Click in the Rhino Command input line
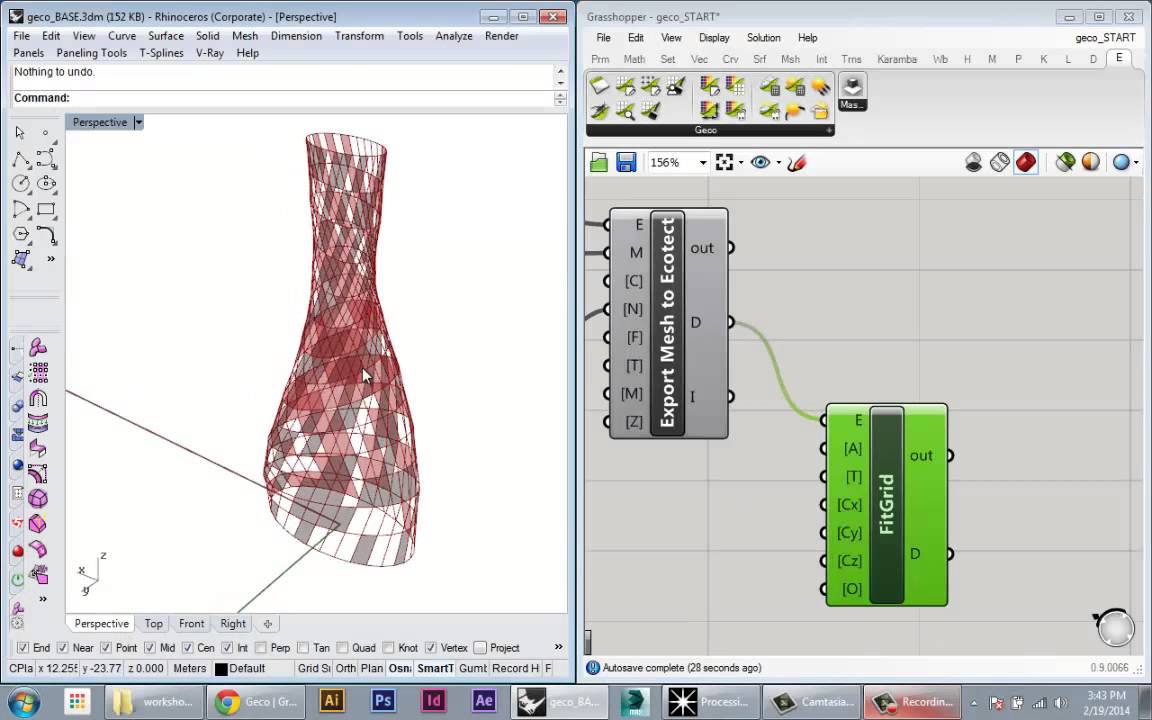This screenshot has height=720, width=1152. [310, 98]
